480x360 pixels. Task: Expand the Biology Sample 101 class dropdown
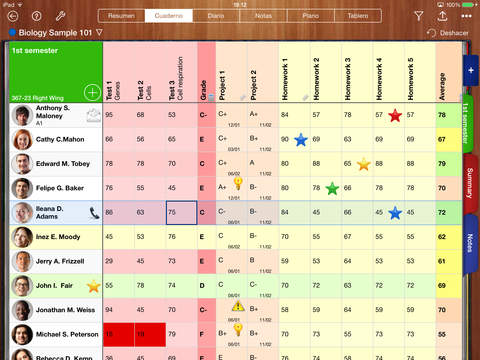(99, 32)
